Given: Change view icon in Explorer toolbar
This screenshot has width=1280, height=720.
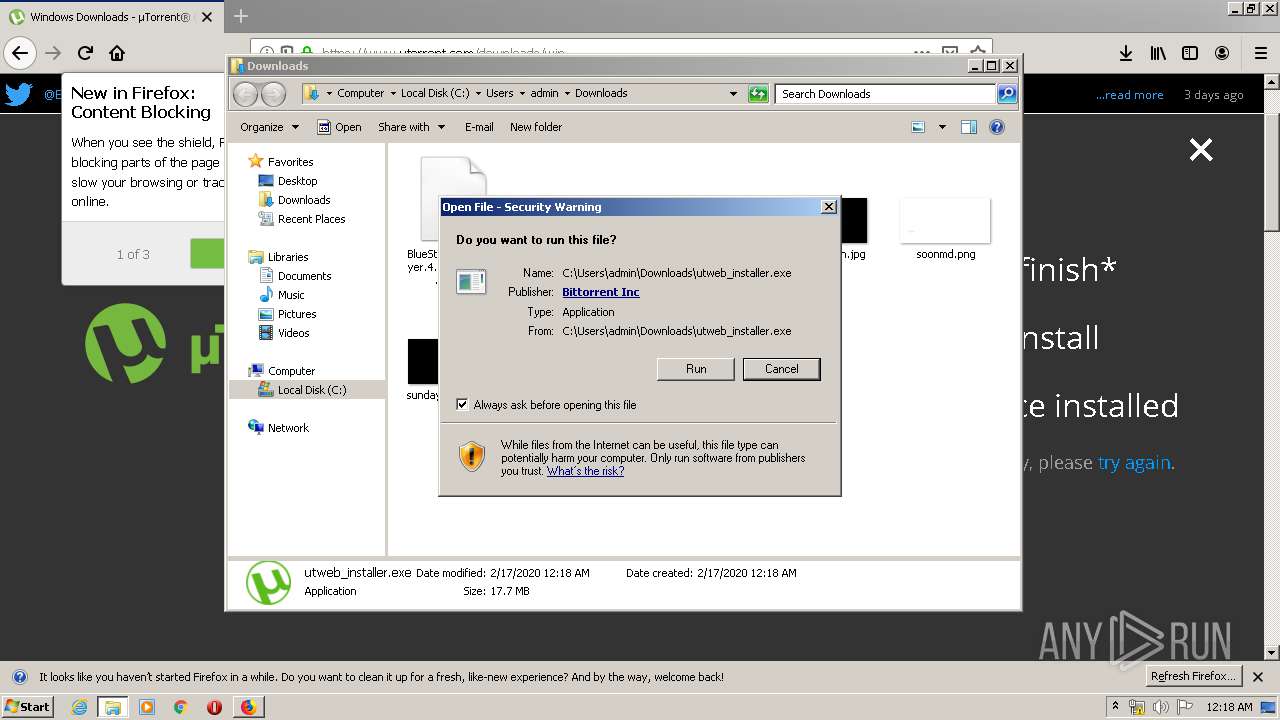Looking at the screenshot, I should (918, 127).
